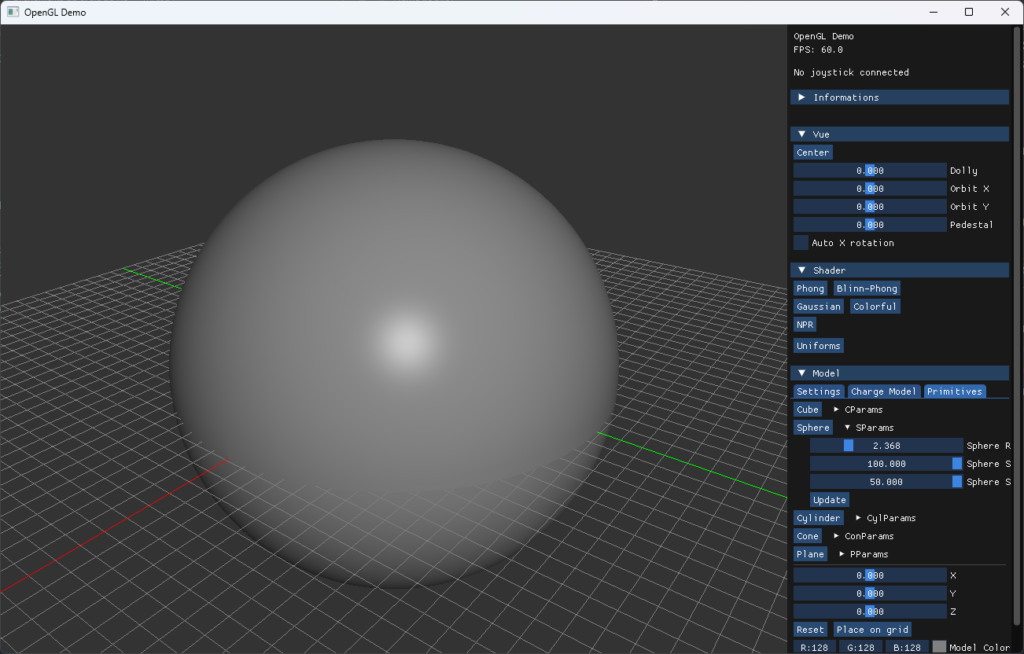Click Update under sphere parameters
This screenshot has height=654, width=1024.
829,500
